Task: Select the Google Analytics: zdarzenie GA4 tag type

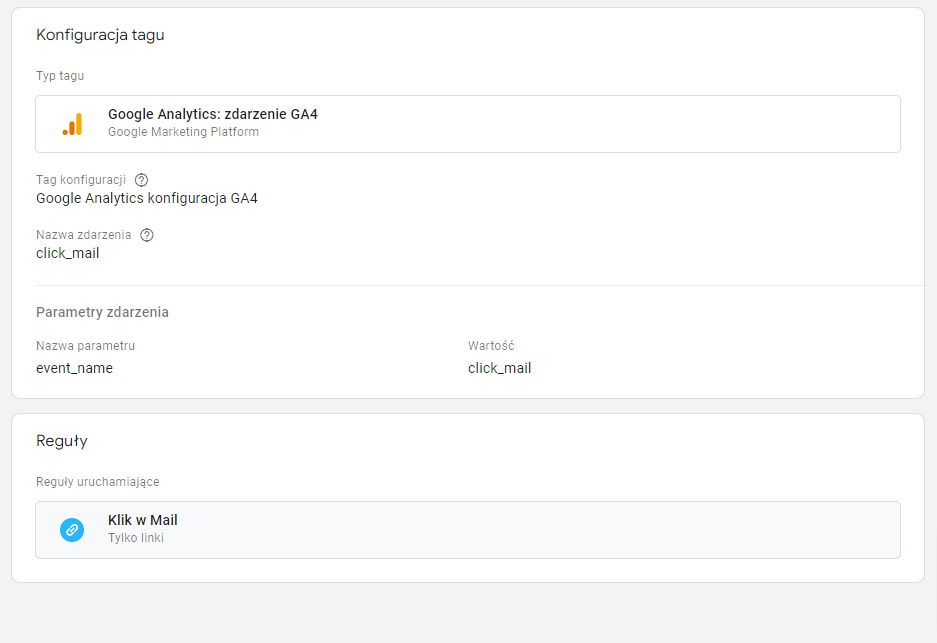Action: pyautogui.click(x=468, y=124)
